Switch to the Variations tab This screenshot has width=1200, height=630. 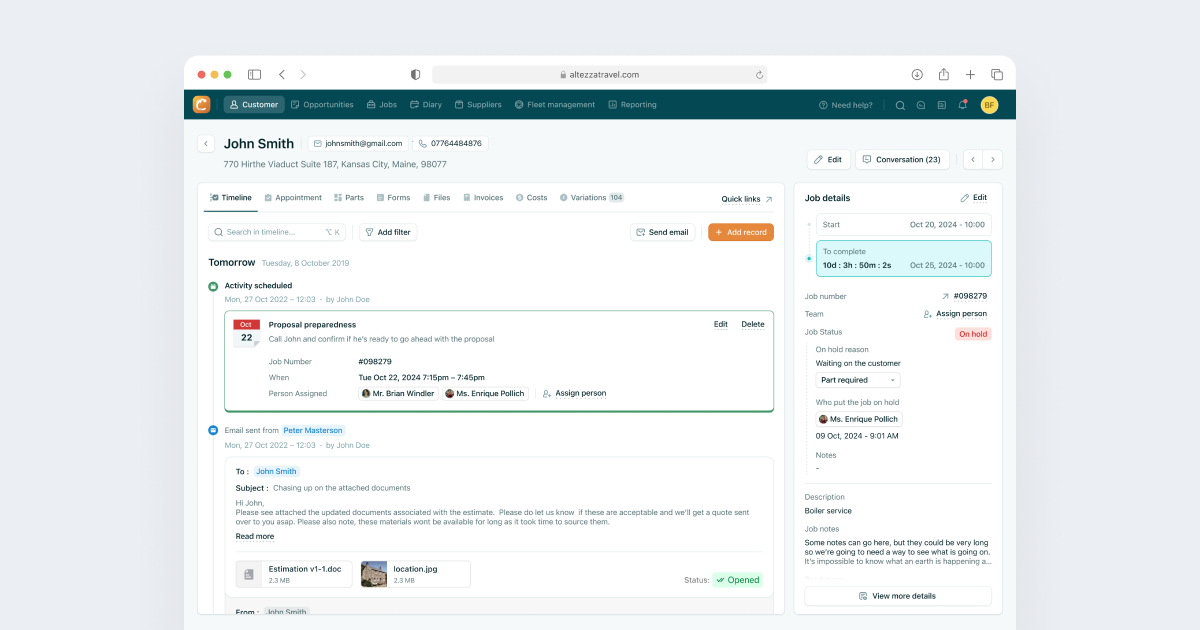[x=592, y=198]
